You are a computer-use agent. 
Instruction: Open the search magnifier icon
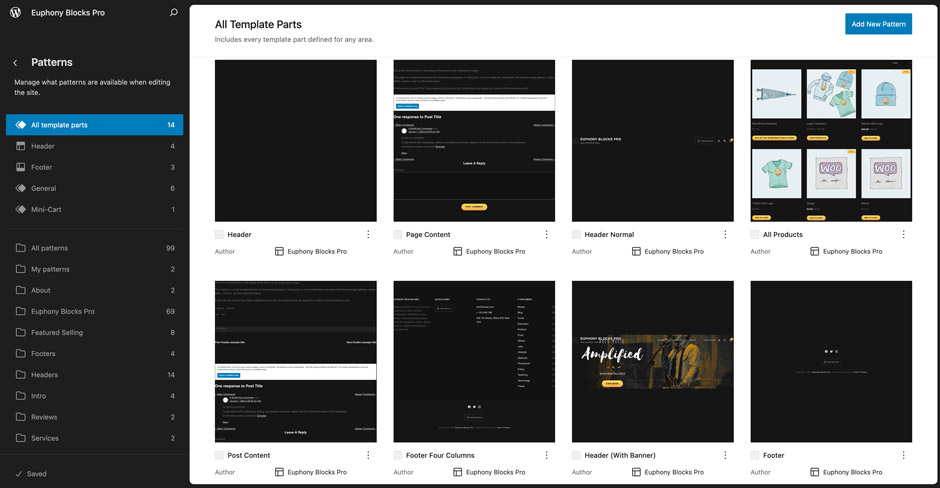174,13
